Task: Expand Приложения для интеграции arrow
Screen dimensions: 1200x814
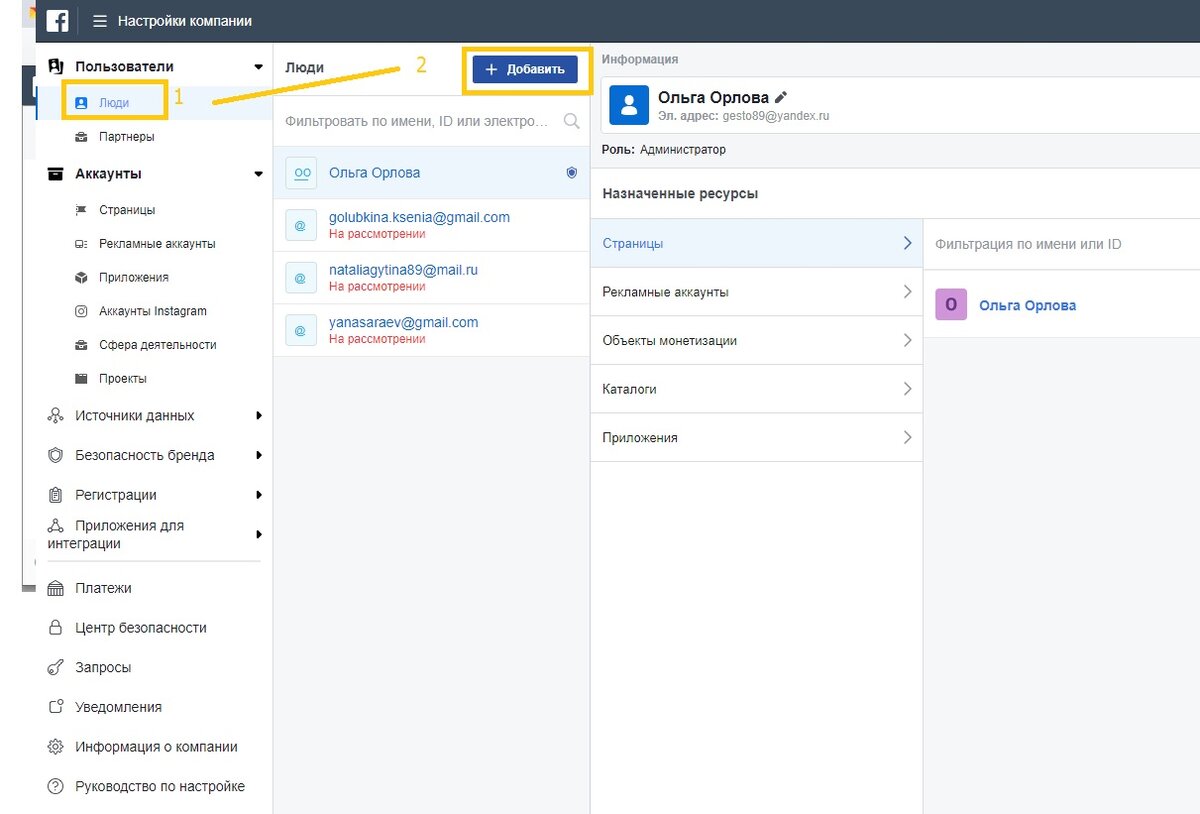Action: 259,535
